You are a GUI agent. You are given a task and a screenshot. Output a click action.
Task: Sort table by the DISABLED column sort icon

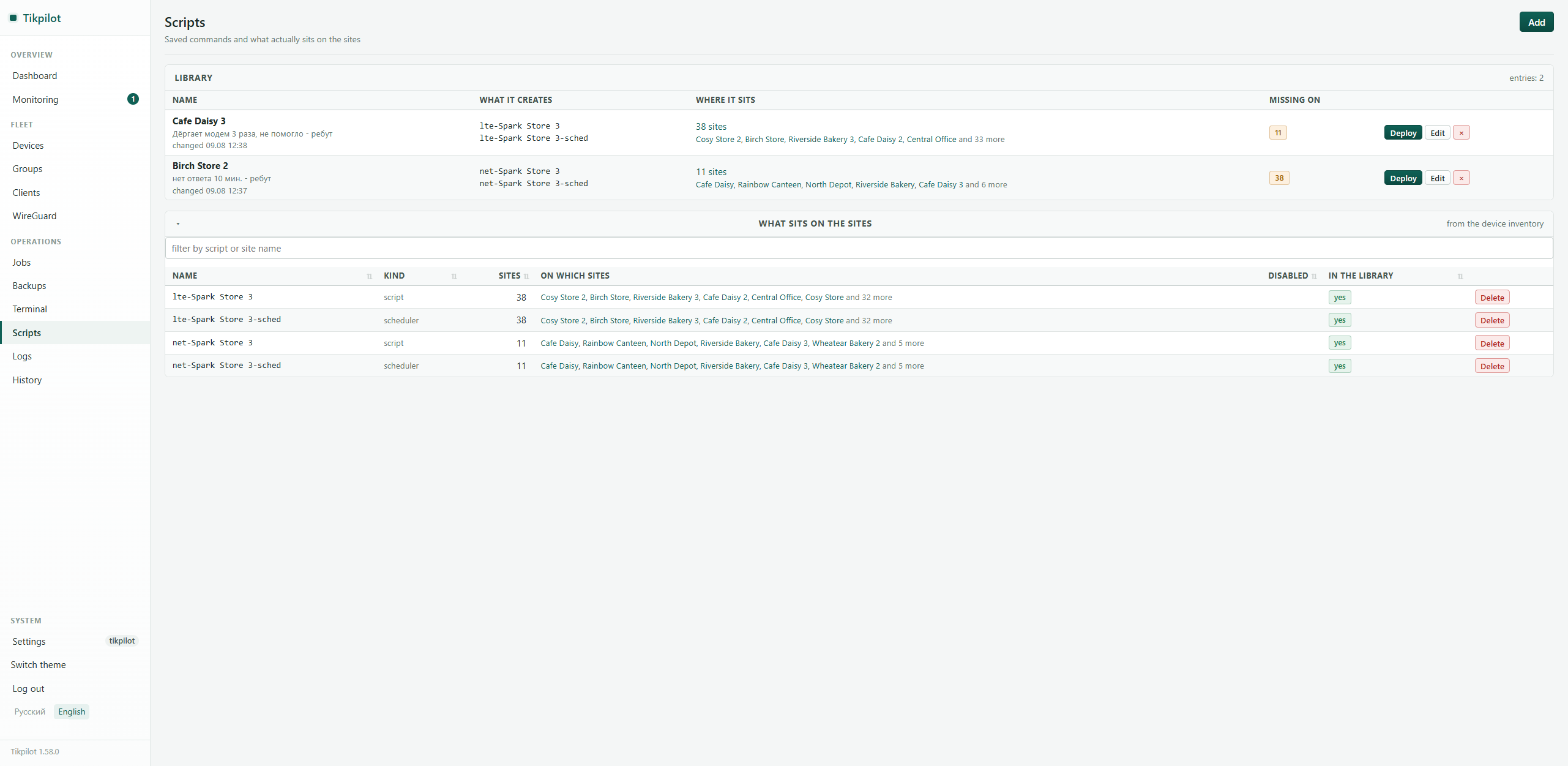point(1314,276)
